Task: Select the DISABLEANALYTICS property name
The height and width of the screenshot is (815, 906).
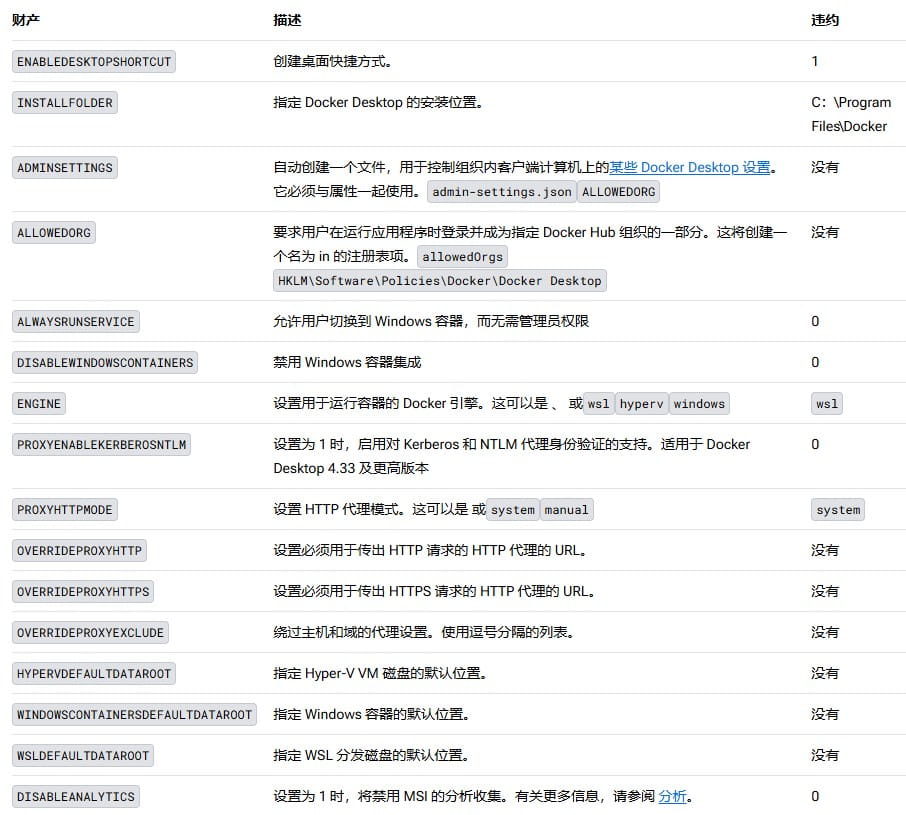Action: 76,798
